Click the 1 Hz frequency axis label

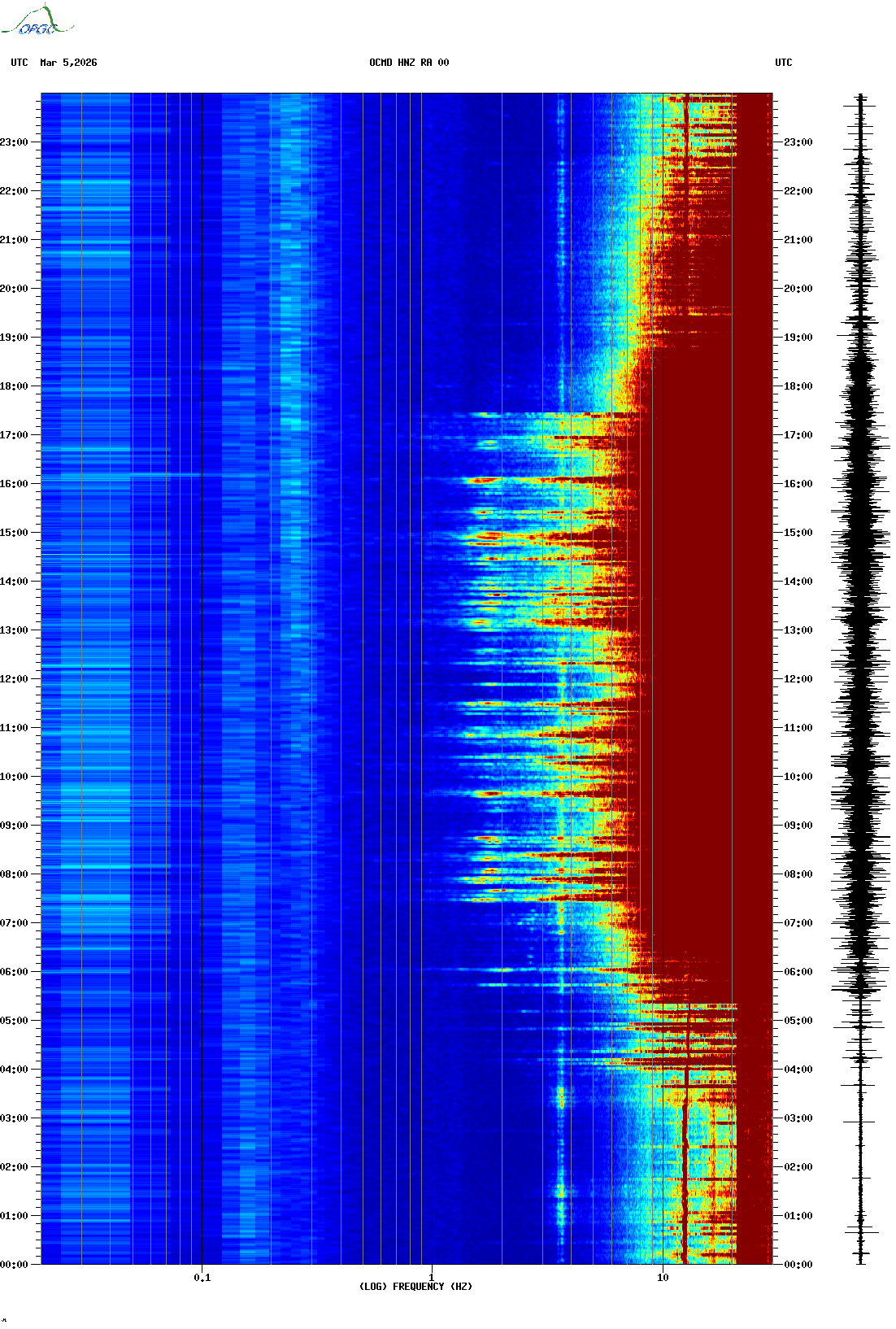432,1278
